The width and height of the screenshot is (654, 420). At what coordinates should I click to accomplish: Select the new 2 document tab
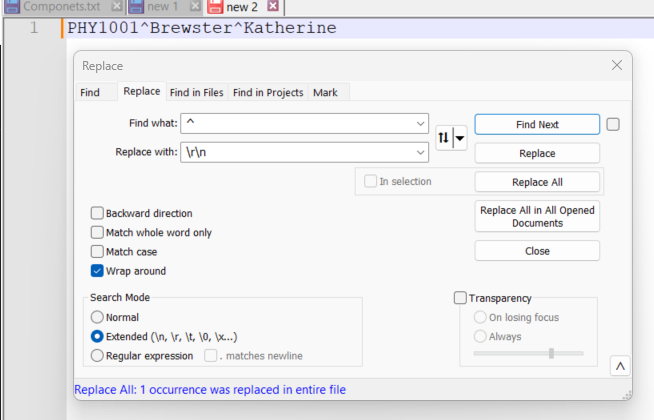(242, 7)
